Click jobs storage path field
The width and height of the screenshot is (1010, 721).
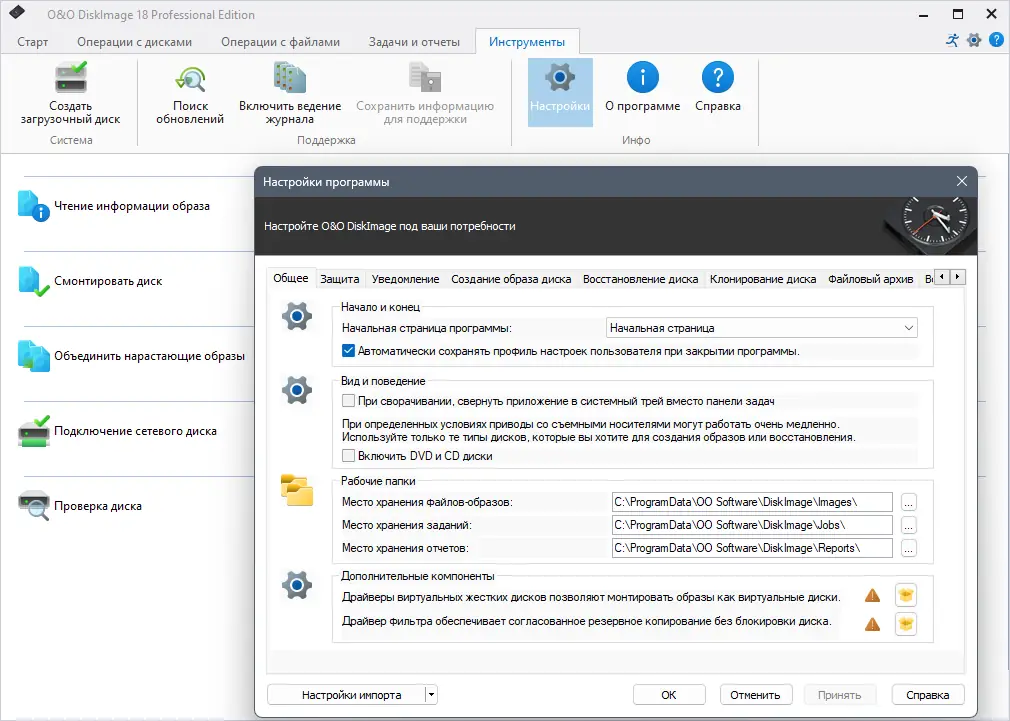point(752,525)
